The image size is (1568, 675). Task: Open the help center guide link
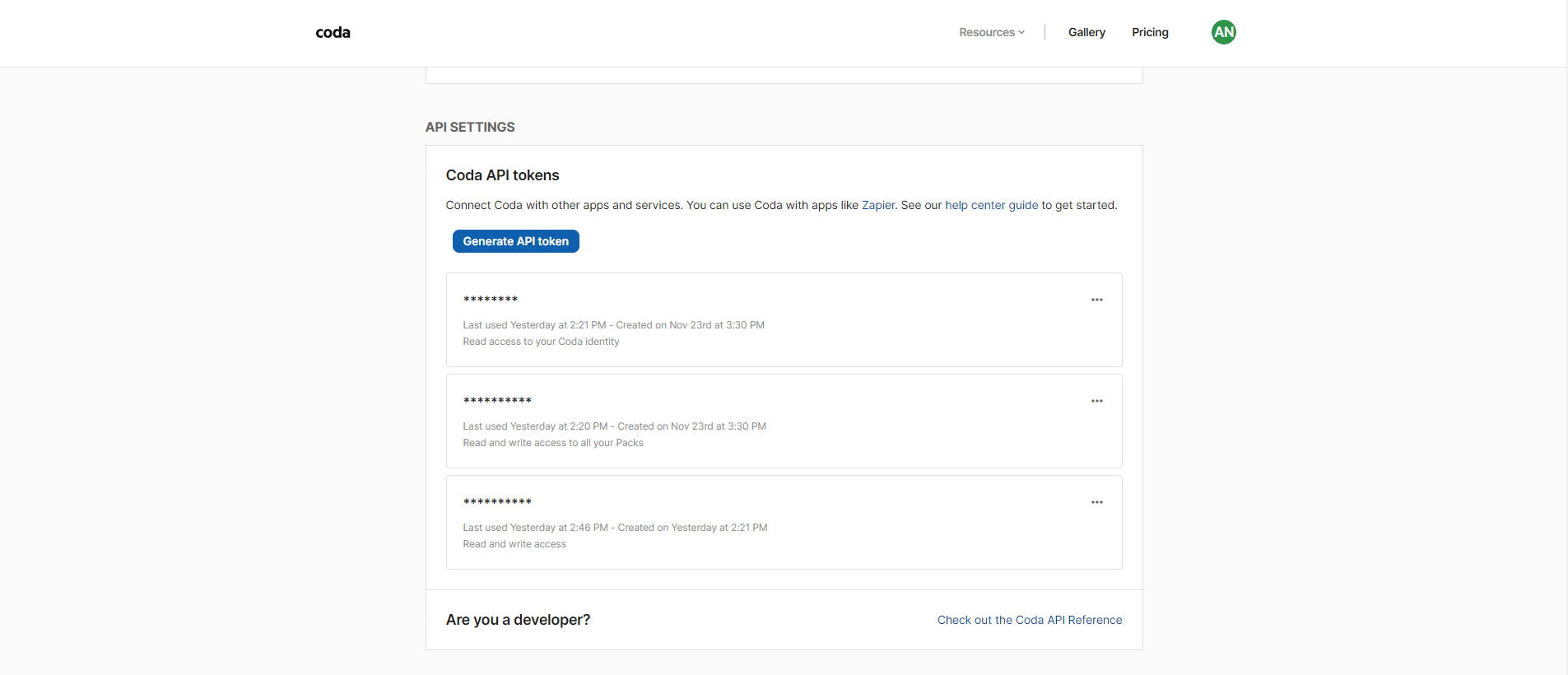(x=991, y=205)
